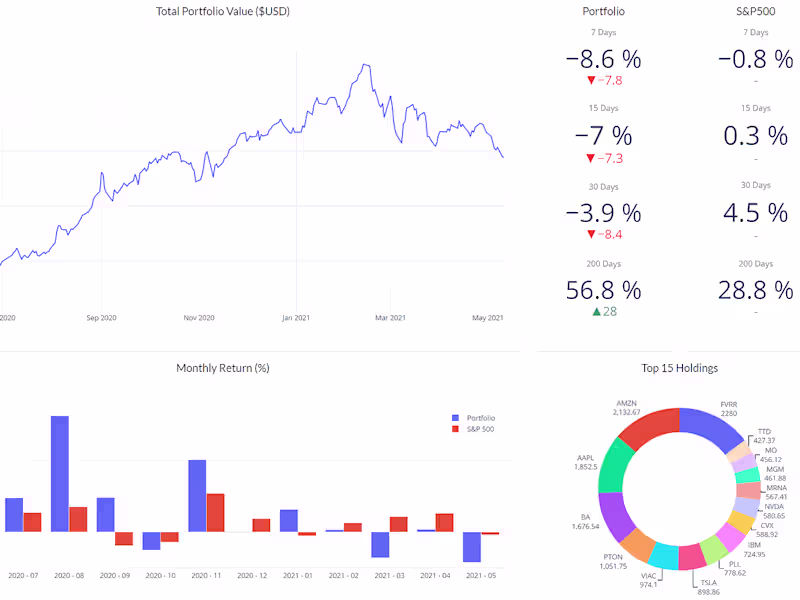Click the red down triangle next to -7.3
The width and height of the screenshot is (800, 600).
pyautogui.click(x=591, y=158)
